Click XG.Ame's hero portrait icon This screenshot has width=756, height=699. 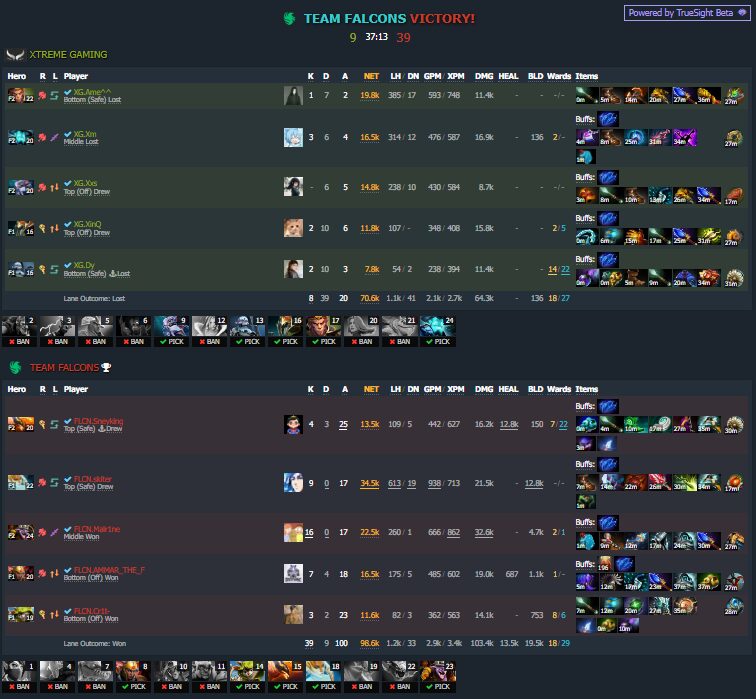(21, 95)
